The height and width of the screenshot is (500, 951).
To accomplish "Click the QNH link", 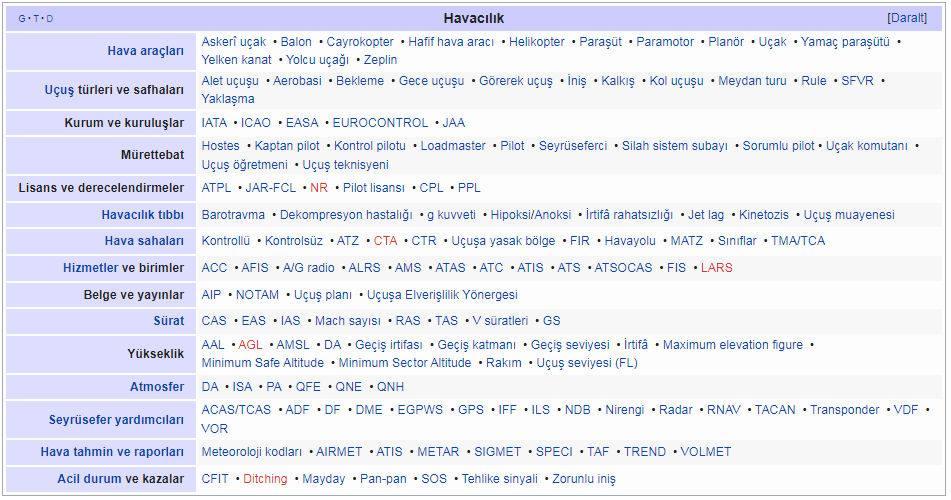I will tap(391, 387).
